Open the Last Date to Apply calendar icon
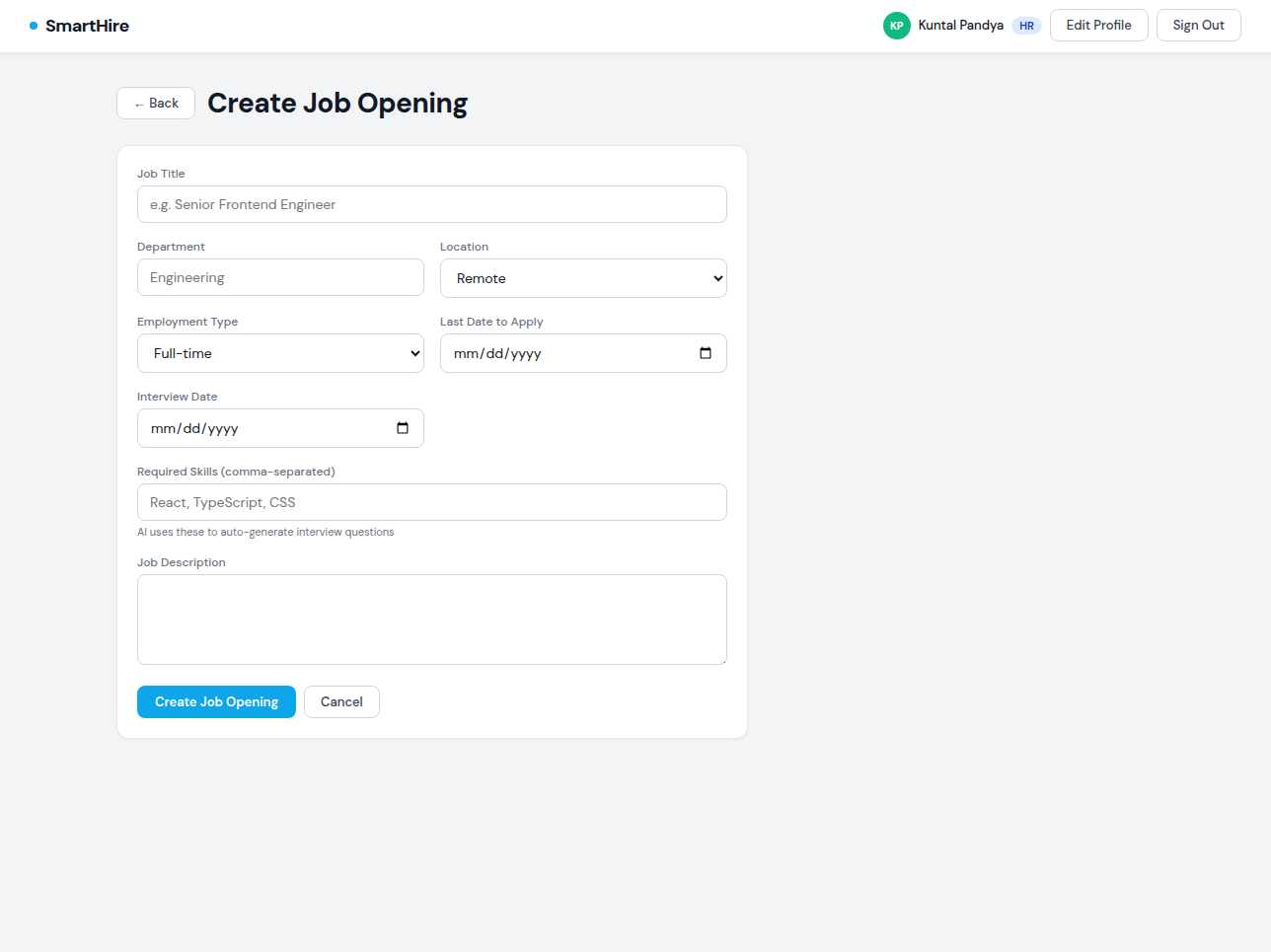Screen dimensions: 1271x952 [x=706, y=353]
